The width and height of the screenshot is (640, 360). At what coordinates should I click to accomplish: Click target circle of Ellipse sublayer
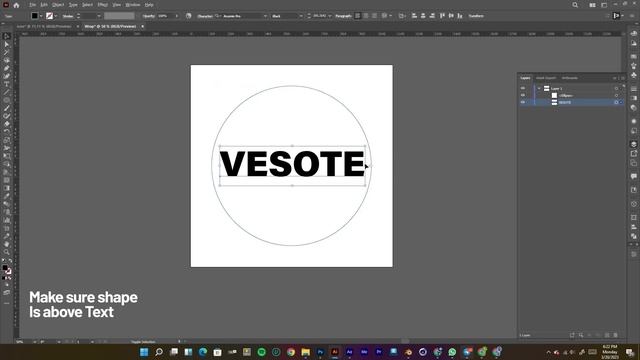coord(616,95)
